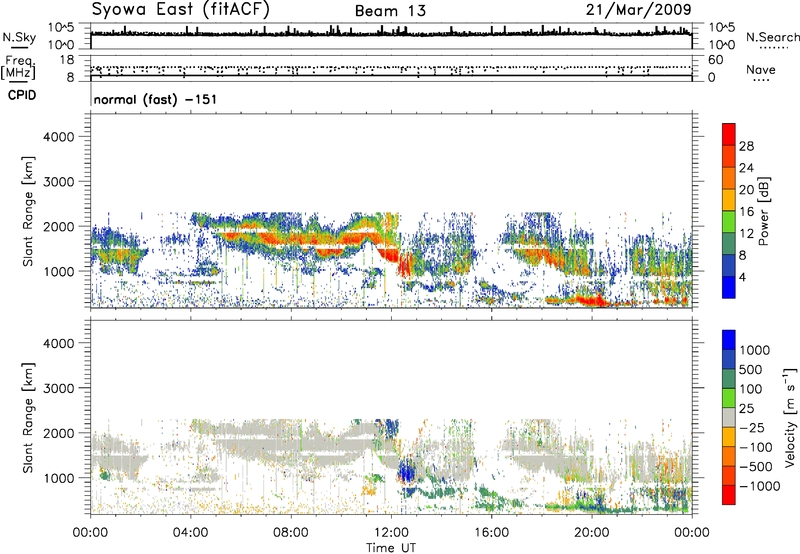Click the gray segment of Velocity colorbar
This screenshot has height=554, width=800.
[729, 417]
